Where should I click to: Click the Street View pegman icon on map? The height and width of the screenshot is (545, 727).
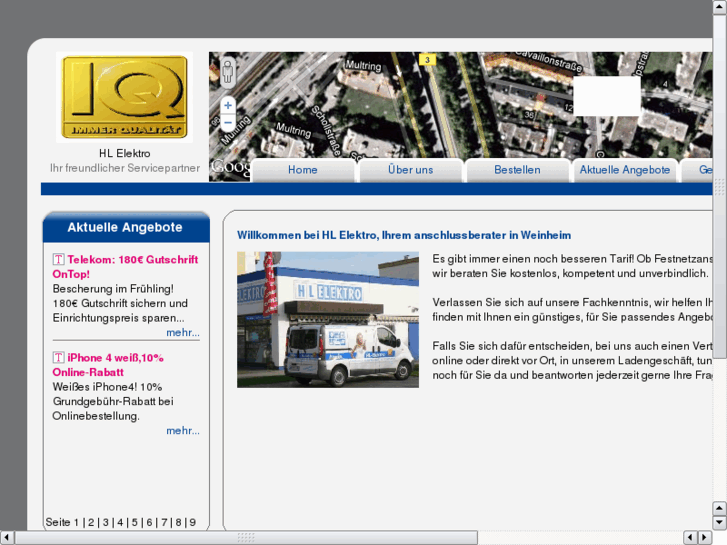(227, 72)
